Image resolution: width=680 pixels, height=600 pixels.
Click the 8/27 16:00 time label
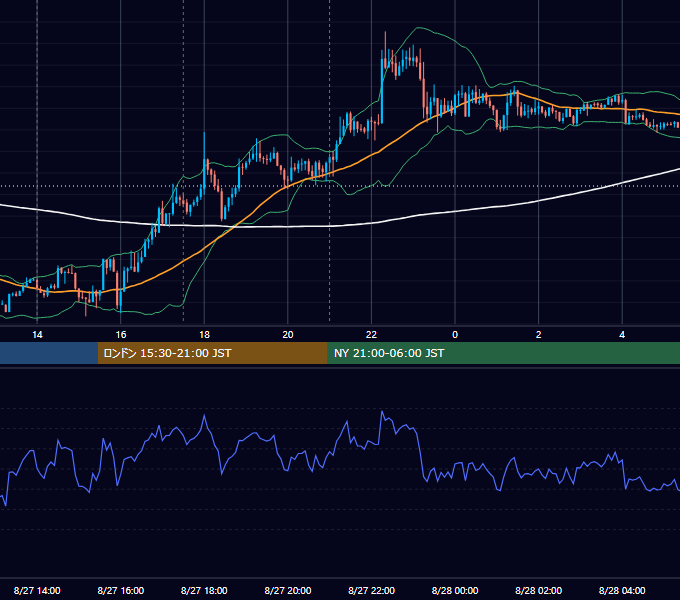121,590
